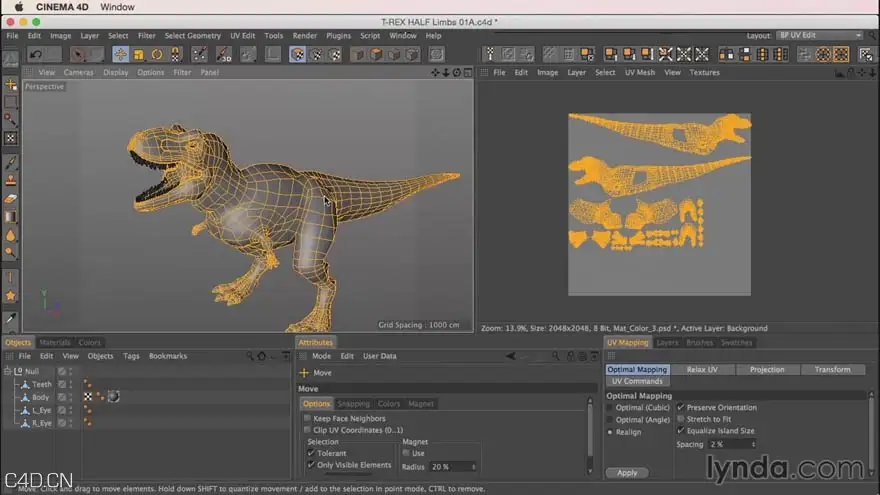Click the Apply button
880x495 pixels.
point(627,473)
